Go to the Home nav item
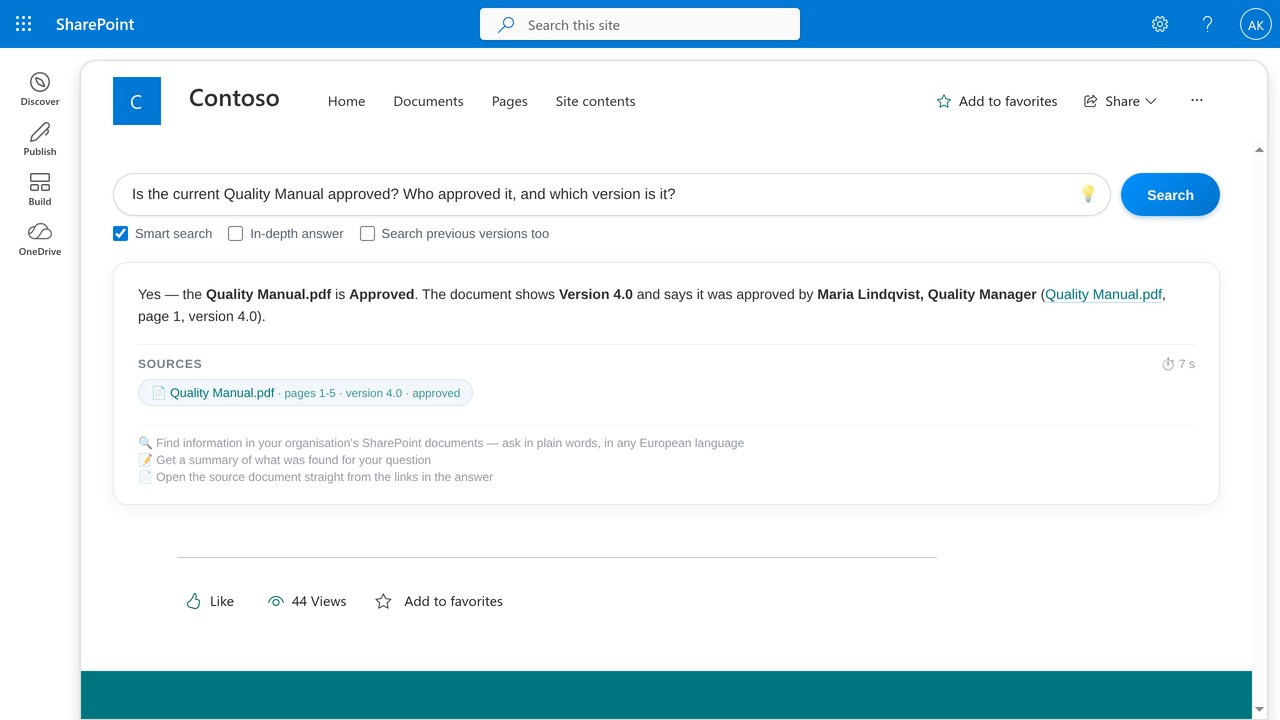This screenshot has height=720, width=1280. coord(346,101)
